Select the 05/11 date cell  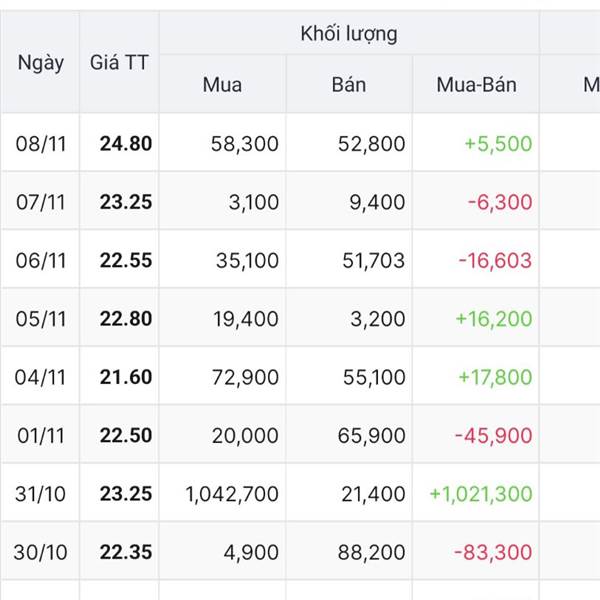[40, 319]
